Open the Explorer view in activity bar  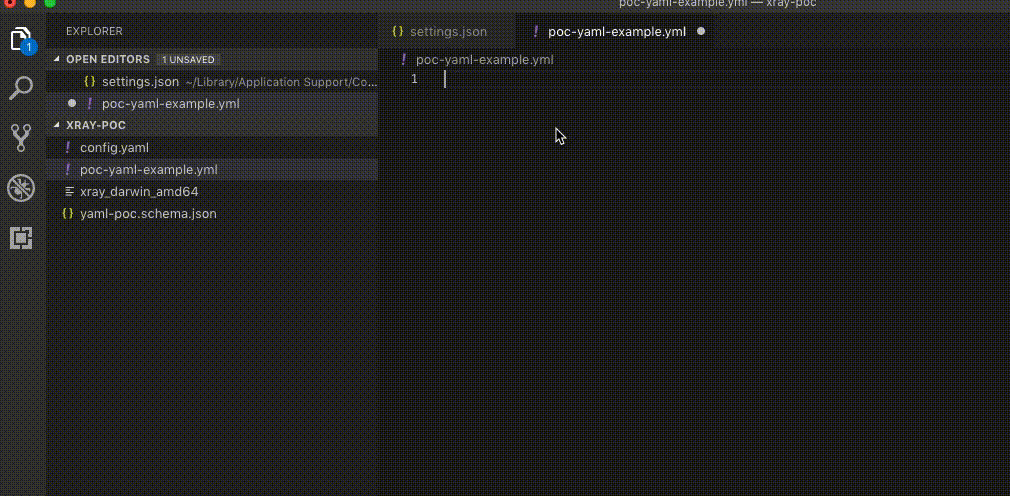pyautogui.click(x=21, y=40)
